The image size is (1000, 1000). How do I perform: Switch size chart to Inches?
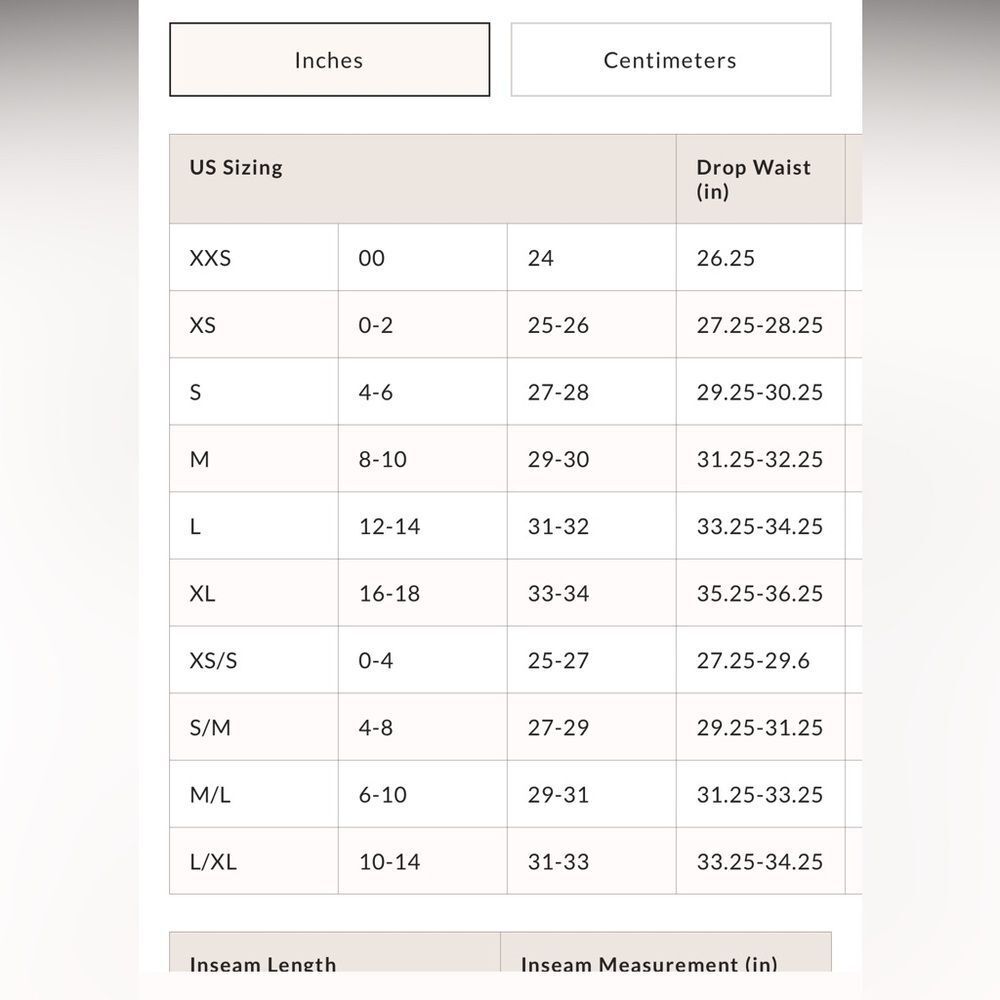coord(329,60)
